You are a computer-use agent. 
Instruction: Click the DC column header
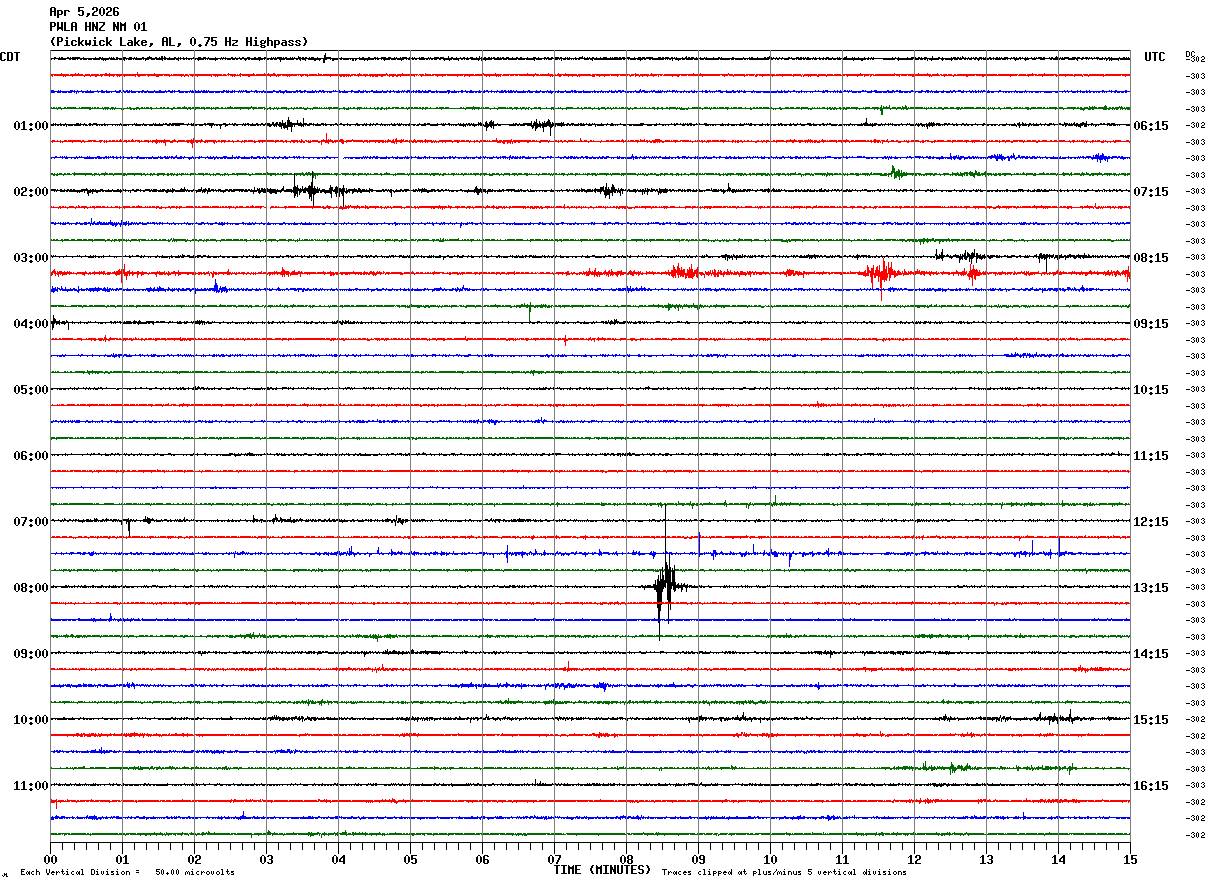[1190, 54]
